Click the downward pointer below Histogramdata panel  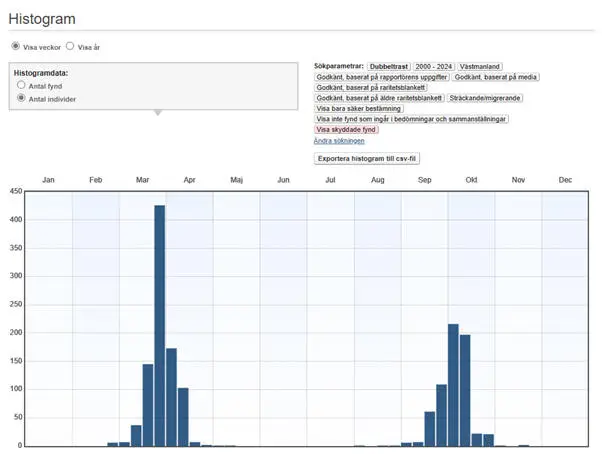(x=155, y=113)
